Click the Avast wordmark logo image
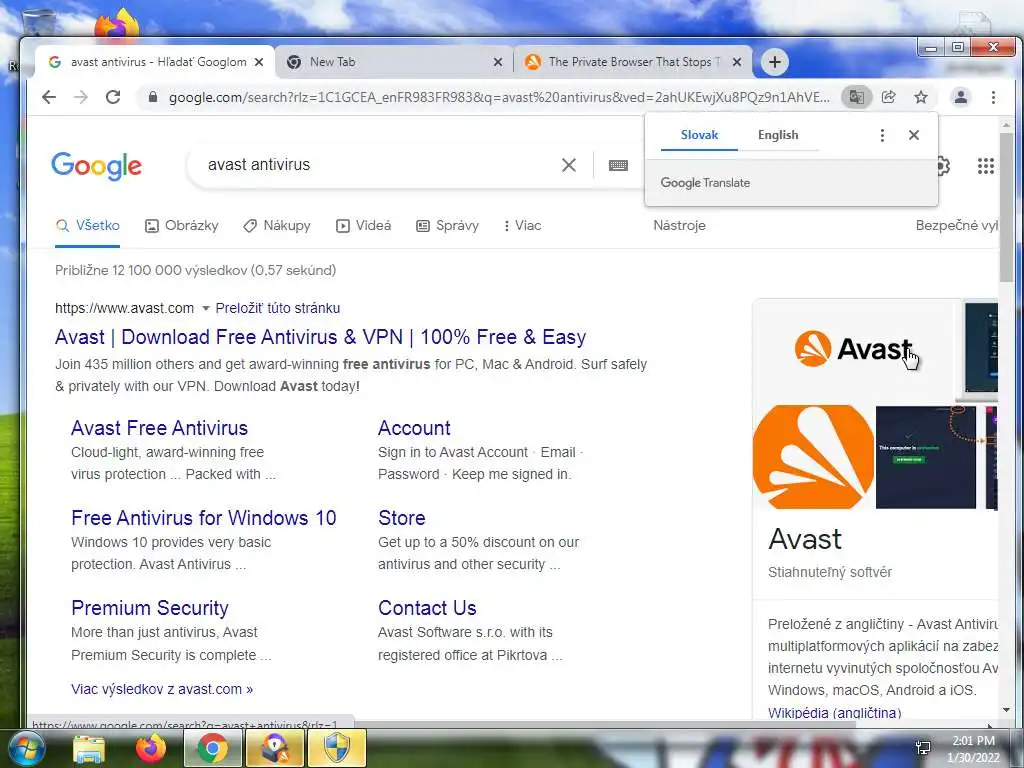This screenshot has width=1024, height=768. tap(852, 349)
